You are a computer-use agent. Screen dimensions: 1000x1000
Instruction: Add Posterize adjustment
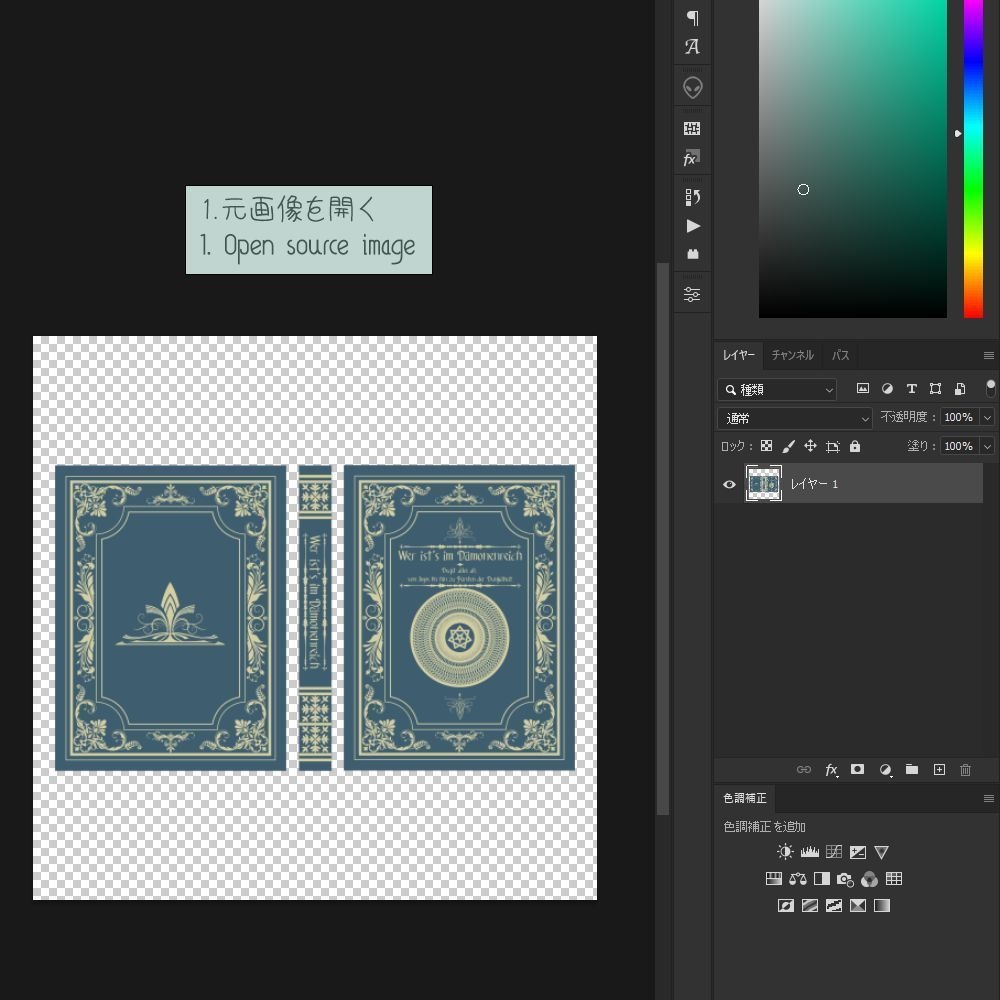pyautogui.click(x=810, y=906)
